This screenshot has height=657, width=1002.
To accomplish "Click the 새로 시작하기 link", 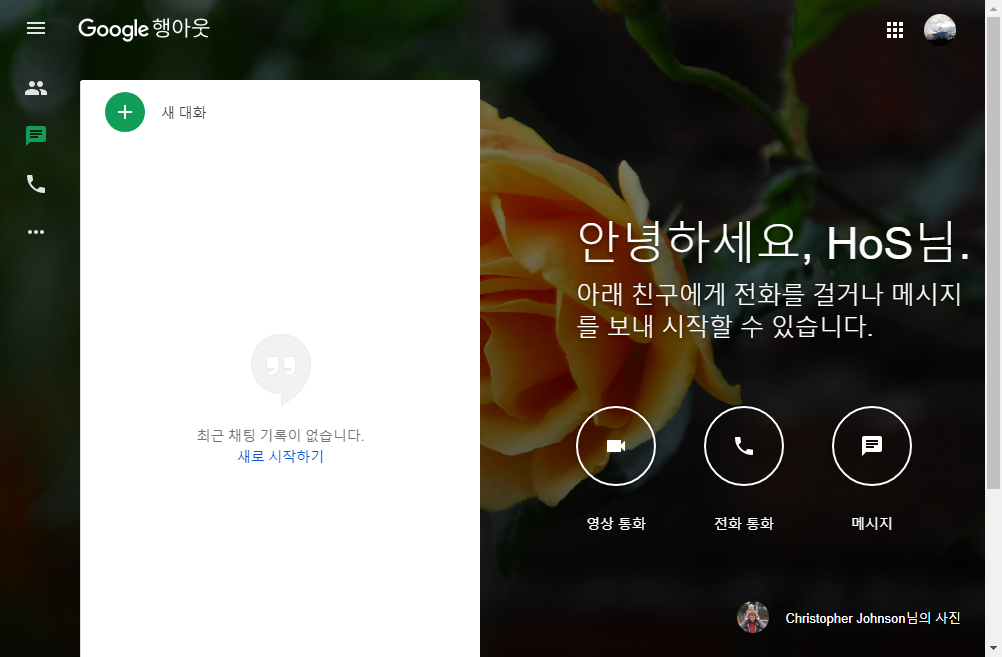I will (x=281, y=456).
